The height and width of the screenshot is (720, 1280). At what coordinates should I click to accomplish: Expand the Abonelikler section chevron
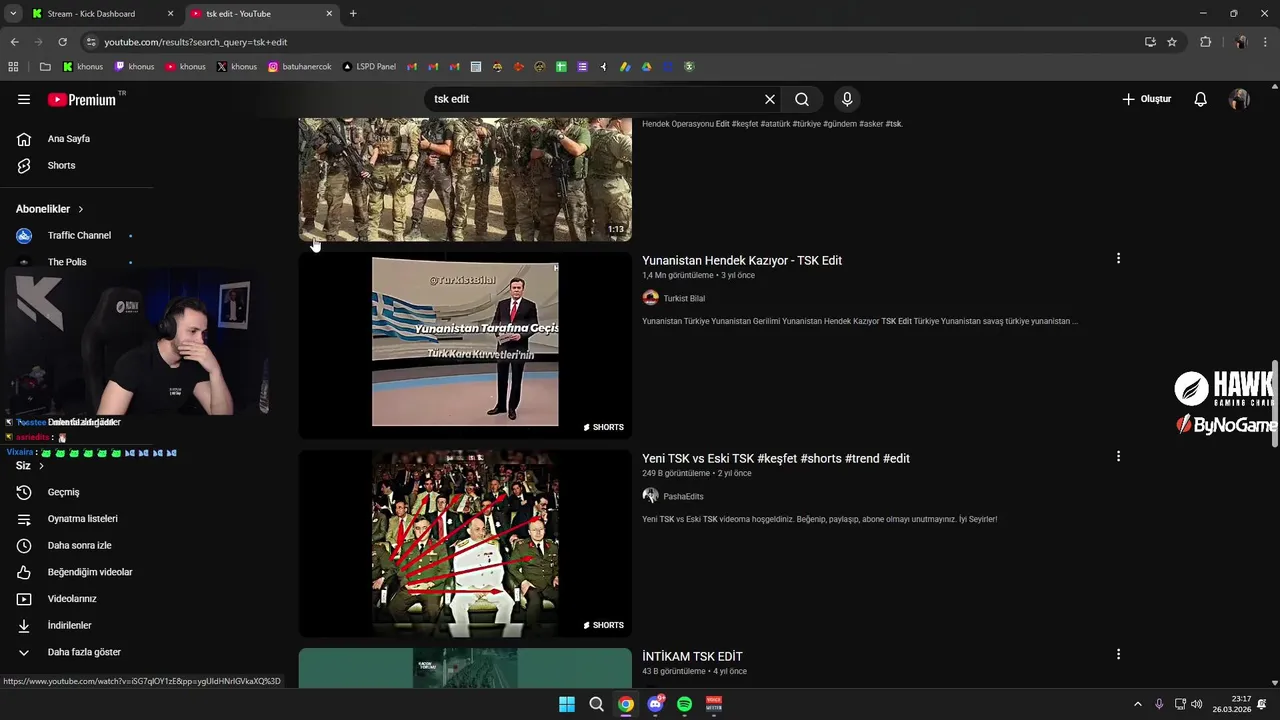click(x=81, y=209)
